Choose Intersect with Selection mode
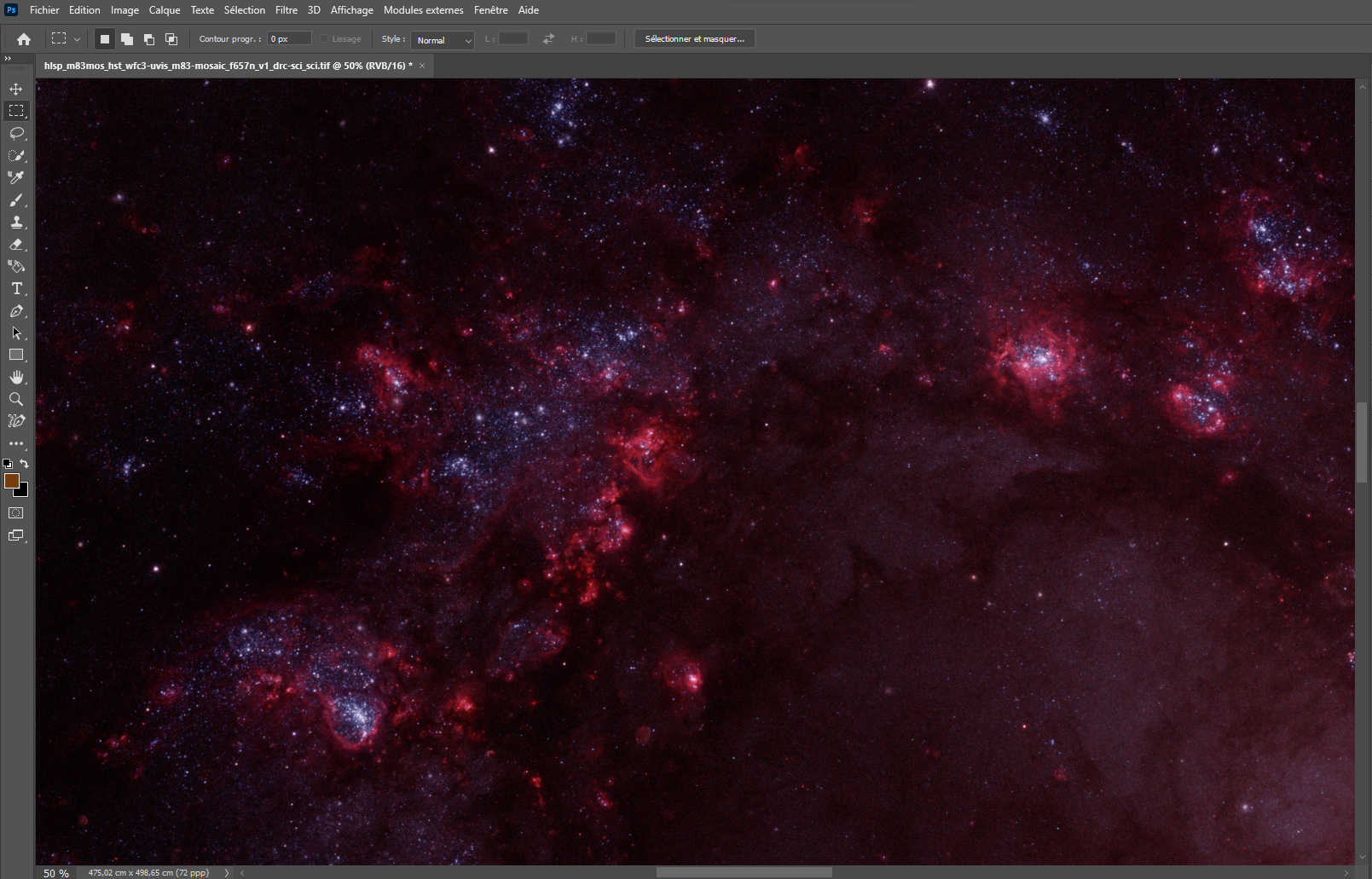 coord(171,39)
